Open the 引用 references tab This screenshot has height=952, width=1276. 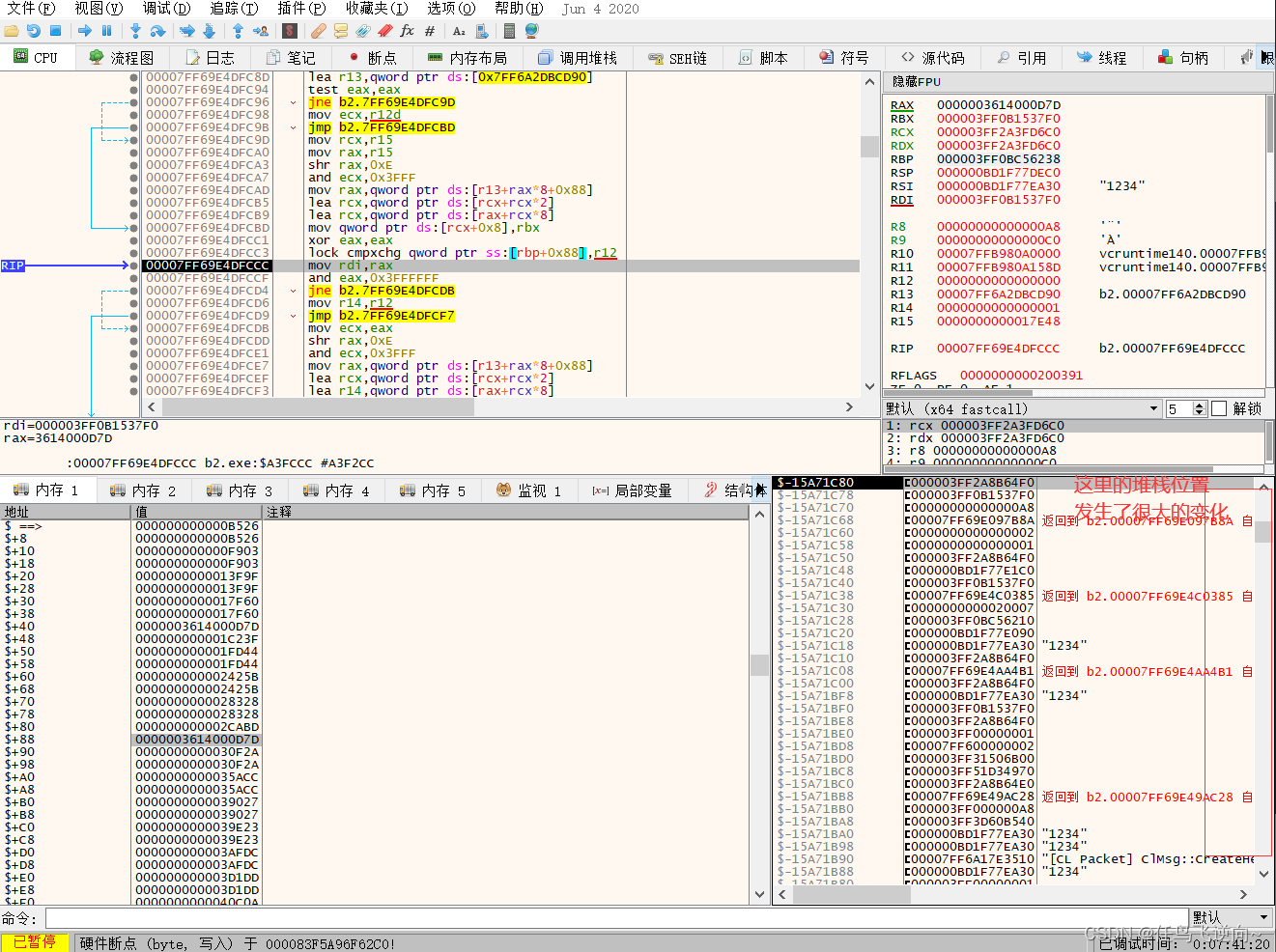point(1022,57)
